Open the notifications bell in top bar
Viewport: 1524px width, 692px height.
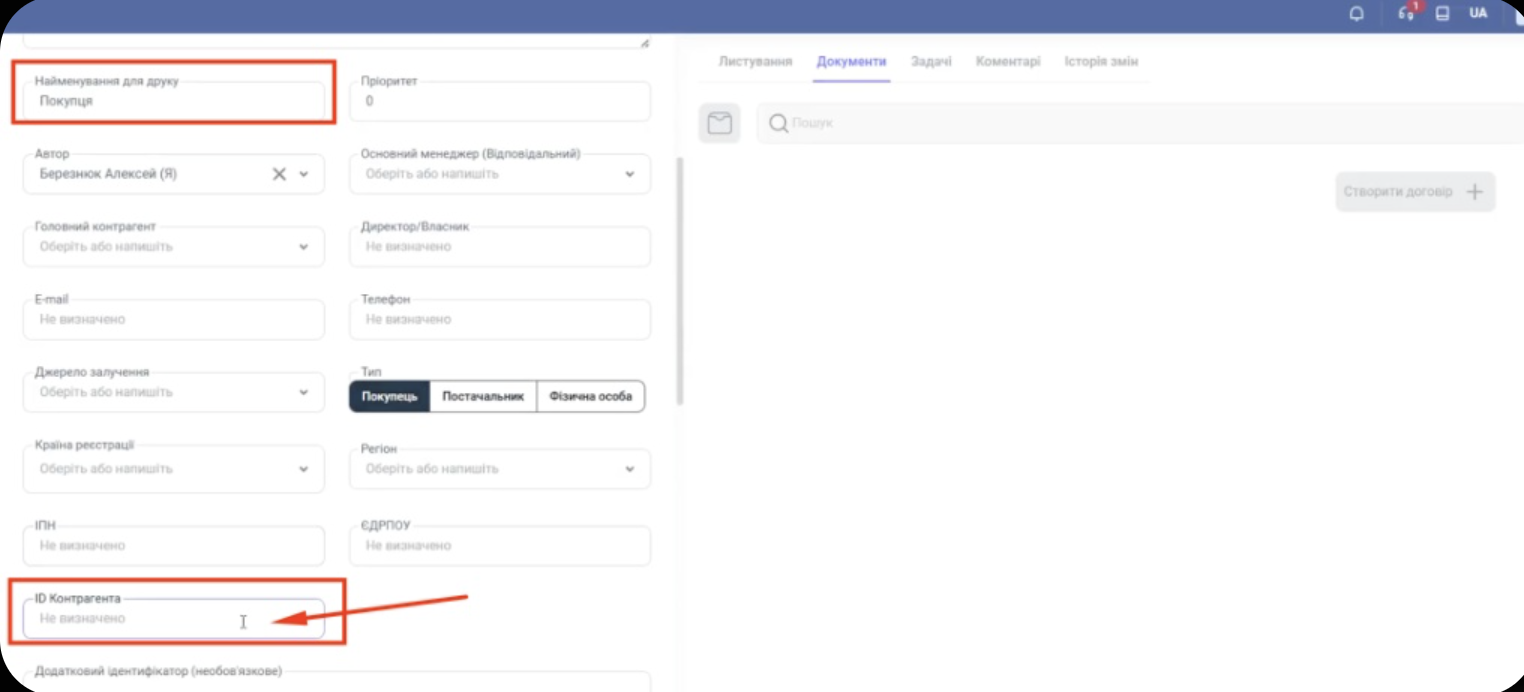1357,14
